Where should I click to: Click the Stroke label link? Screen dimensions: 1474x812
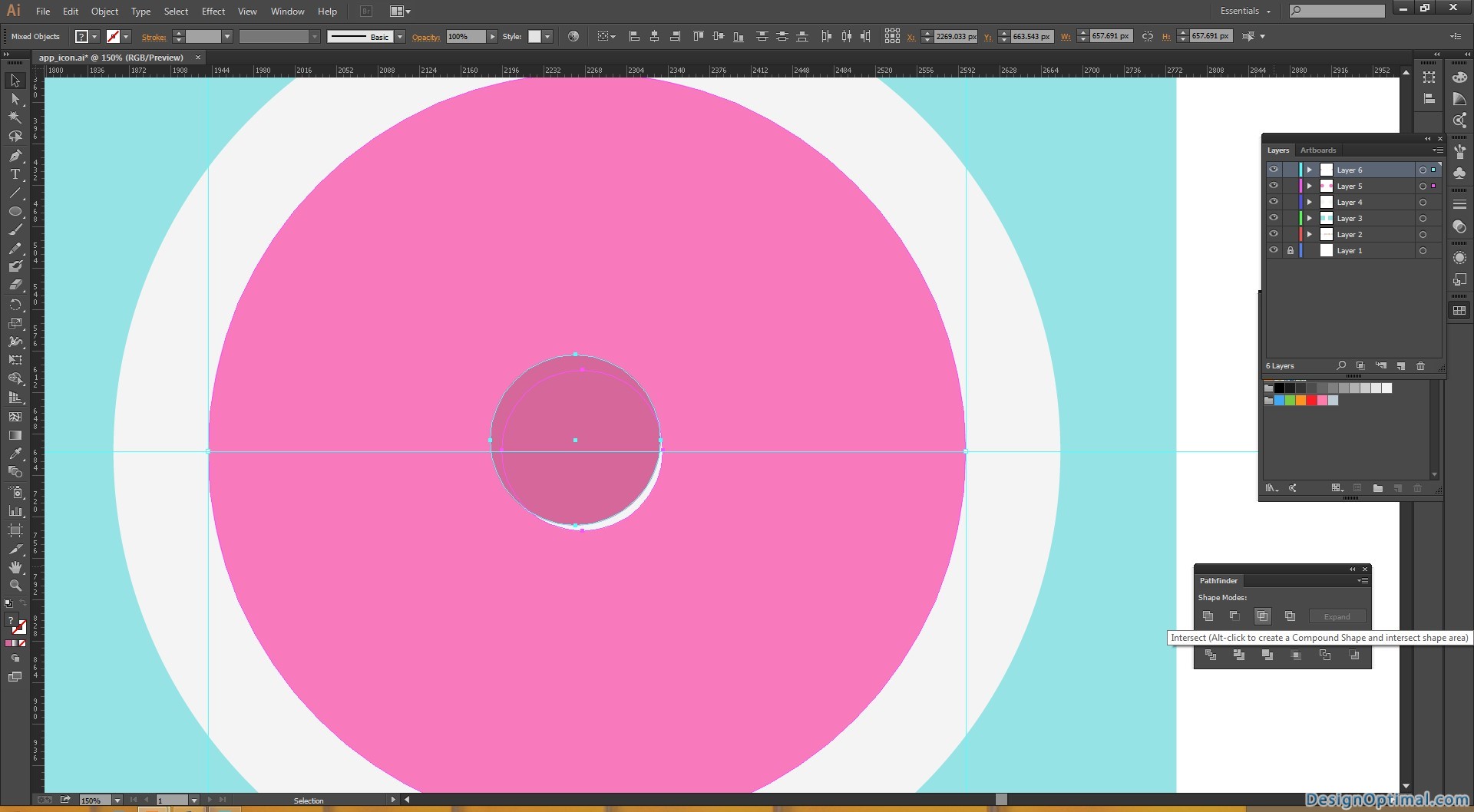154,37
